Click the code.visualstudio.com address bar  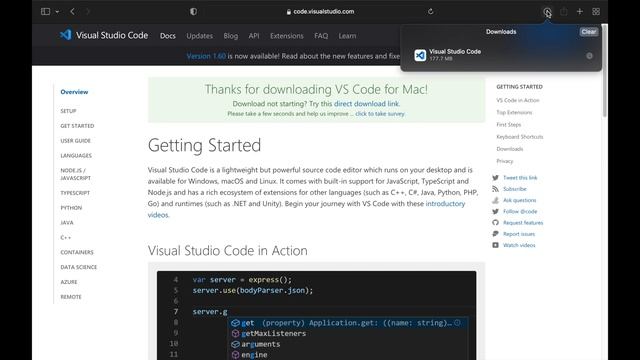pyautogui.click(x=320, y=11)
